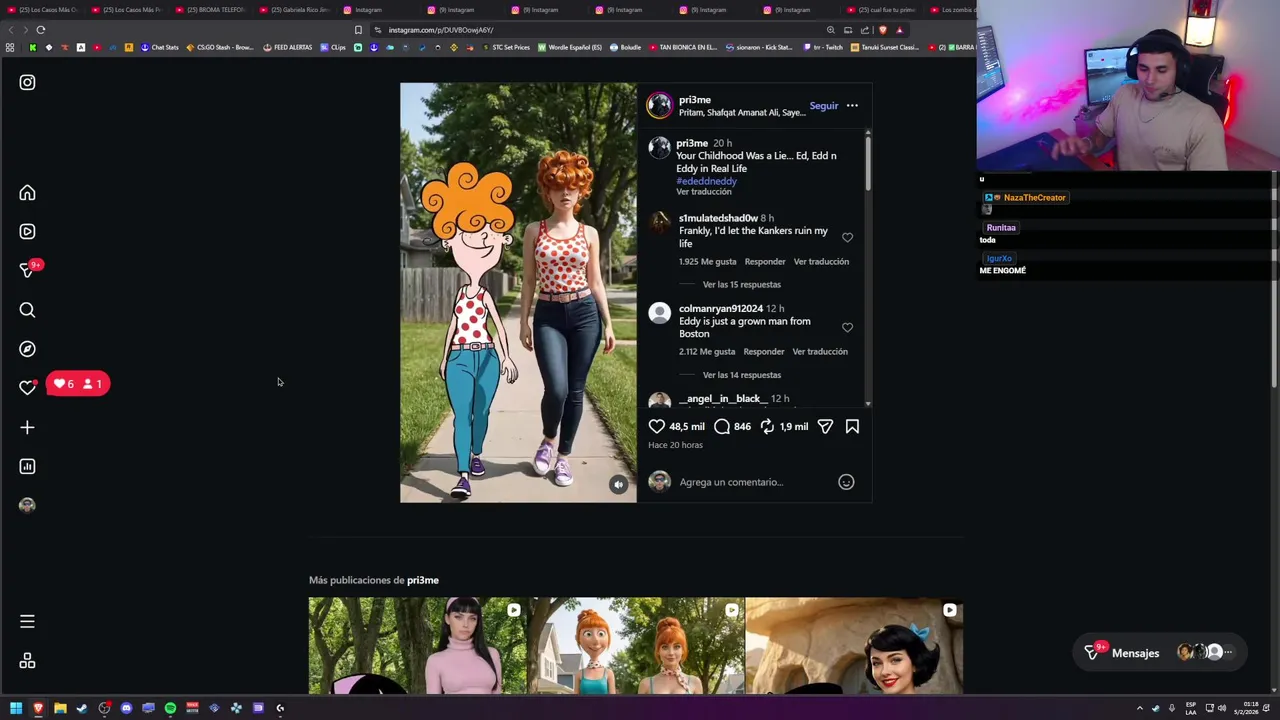Switch to cual fue tu prime browser tab
1280x720 pixels.
[x=884, y=10]
